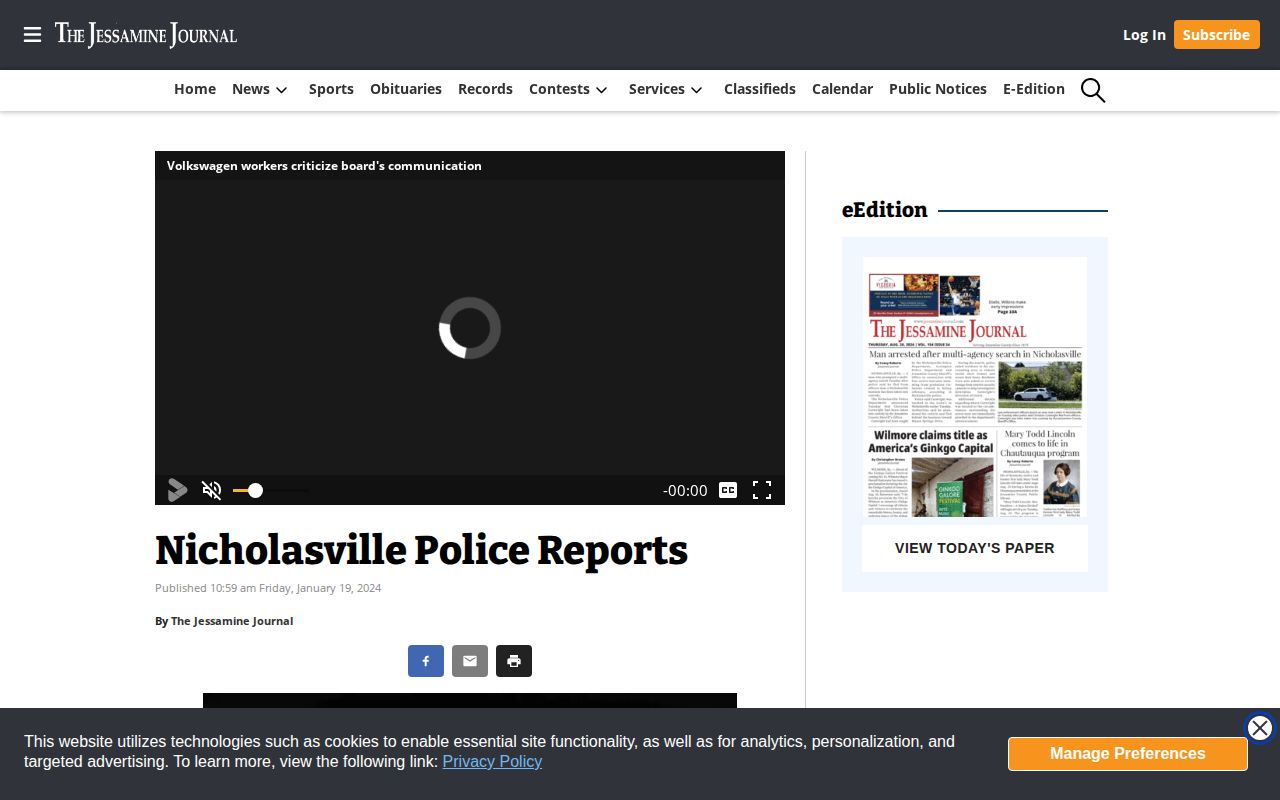The width and height of the screenshot is (1280, 800).
Task: Click the orange Subscribe button
Action: pyautogui.click(x=1216, y=35)
